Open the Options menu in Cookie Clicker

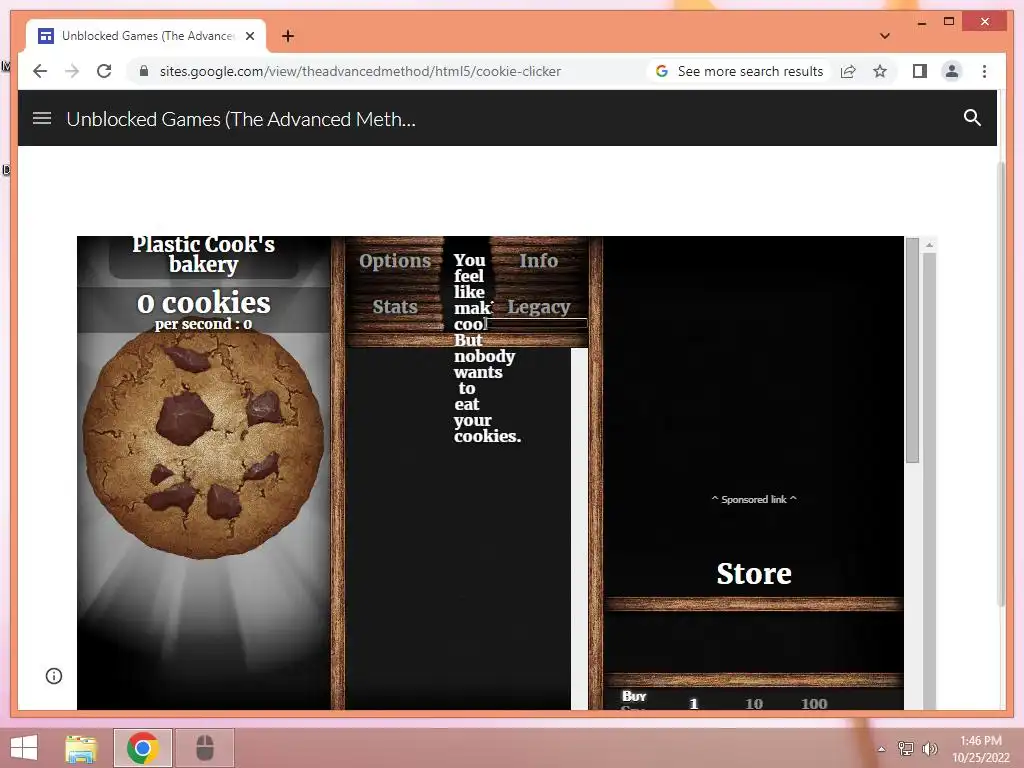(x=394, y=261)
